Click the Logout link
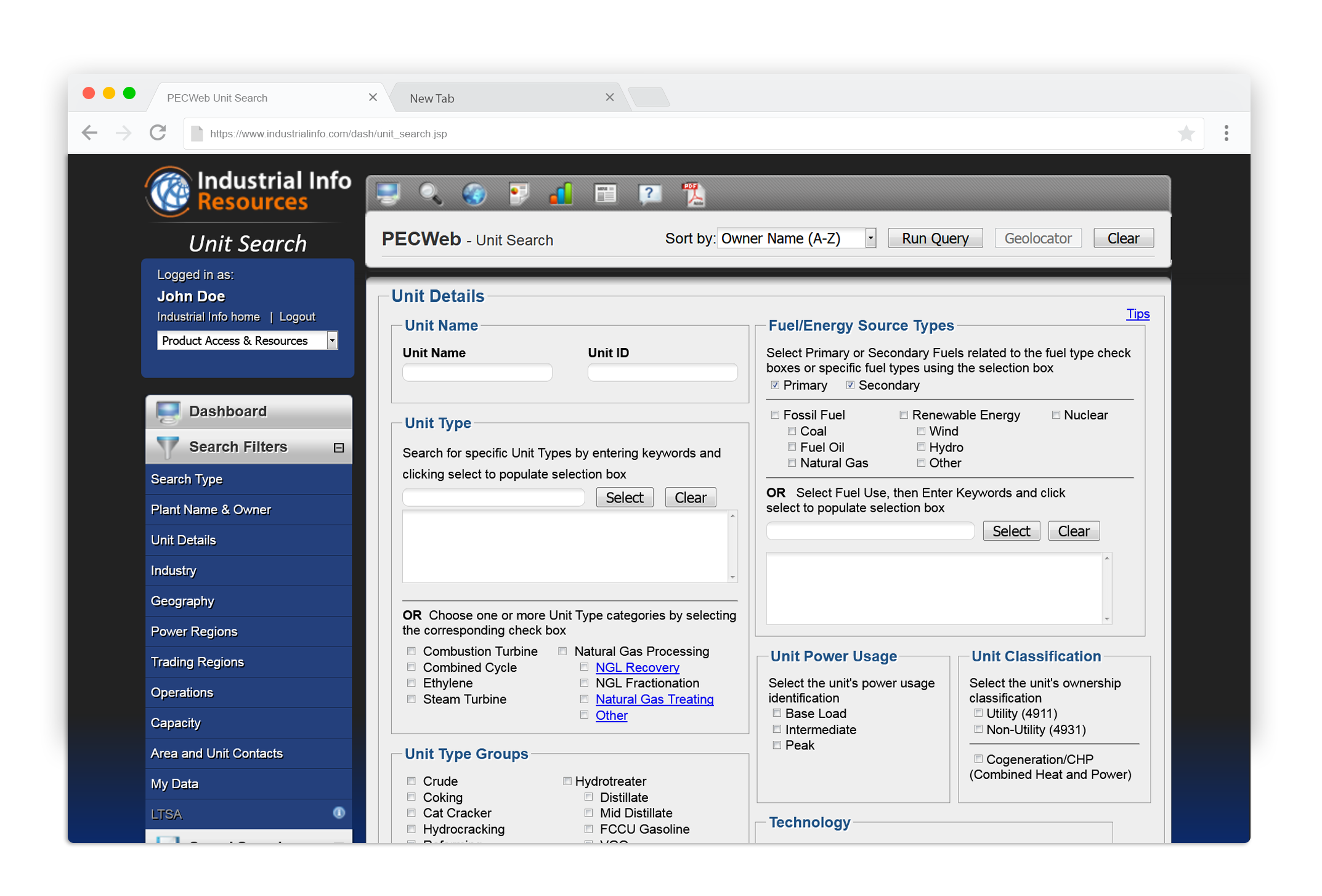Viewport: 1322px width, 896px height. tap(297, 317)
